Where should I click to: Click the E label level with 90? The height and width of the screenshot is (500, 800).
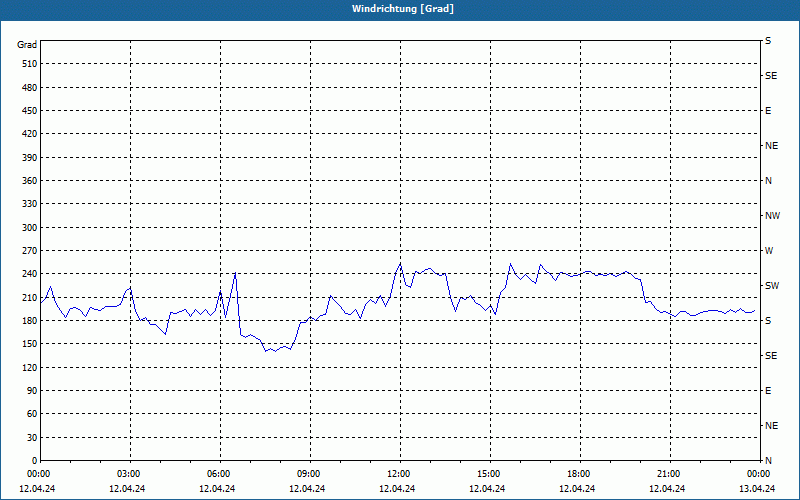768,391
